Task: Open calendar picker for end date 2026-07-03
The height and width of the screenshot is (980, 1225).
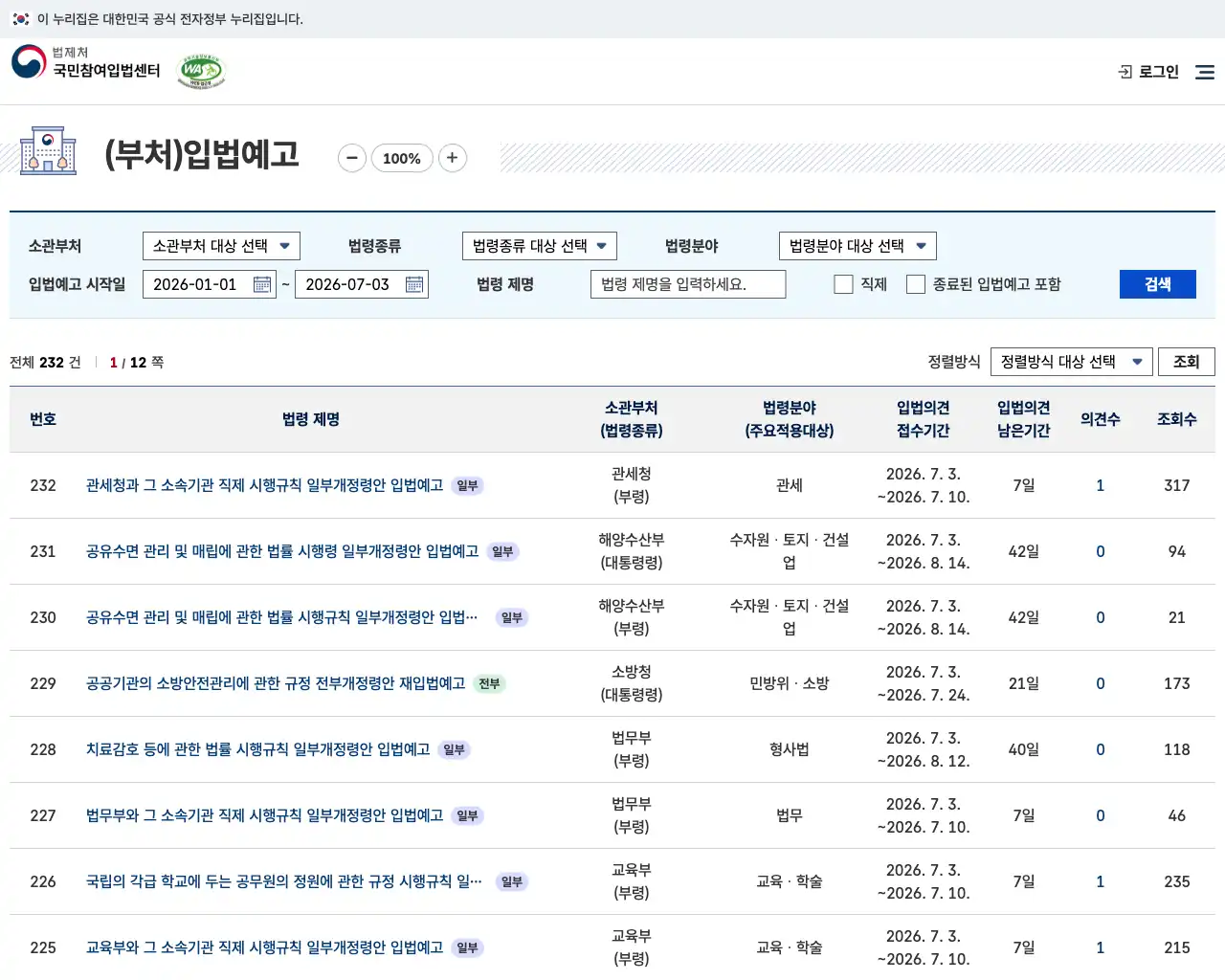Action: [414, 284]
